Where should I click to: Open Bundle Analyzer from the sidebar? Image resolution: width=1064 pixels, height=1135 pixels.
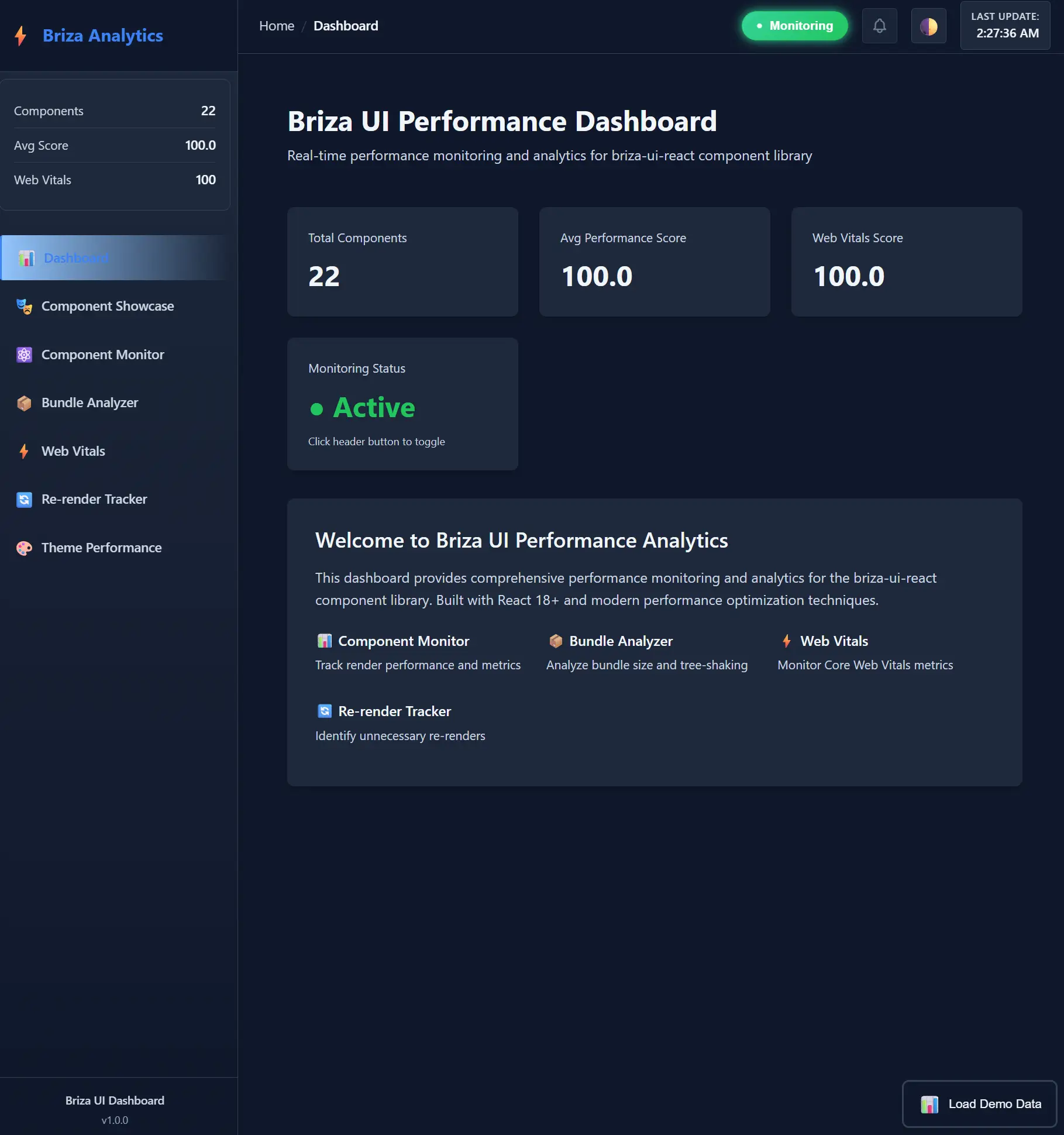tap(89, 403)
